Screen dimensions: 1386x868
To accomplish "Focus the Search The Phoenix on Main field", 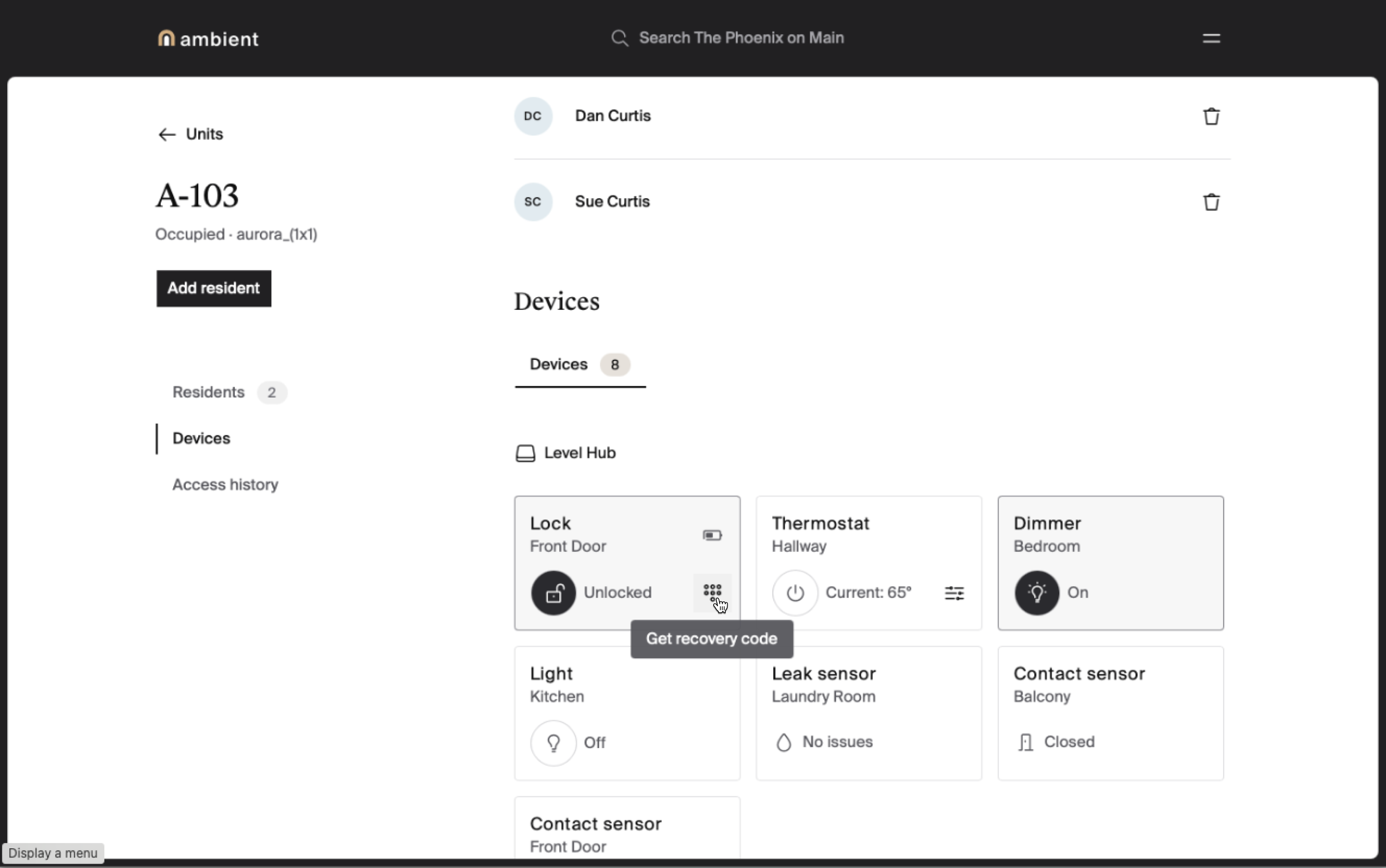I will click(741, 38).
